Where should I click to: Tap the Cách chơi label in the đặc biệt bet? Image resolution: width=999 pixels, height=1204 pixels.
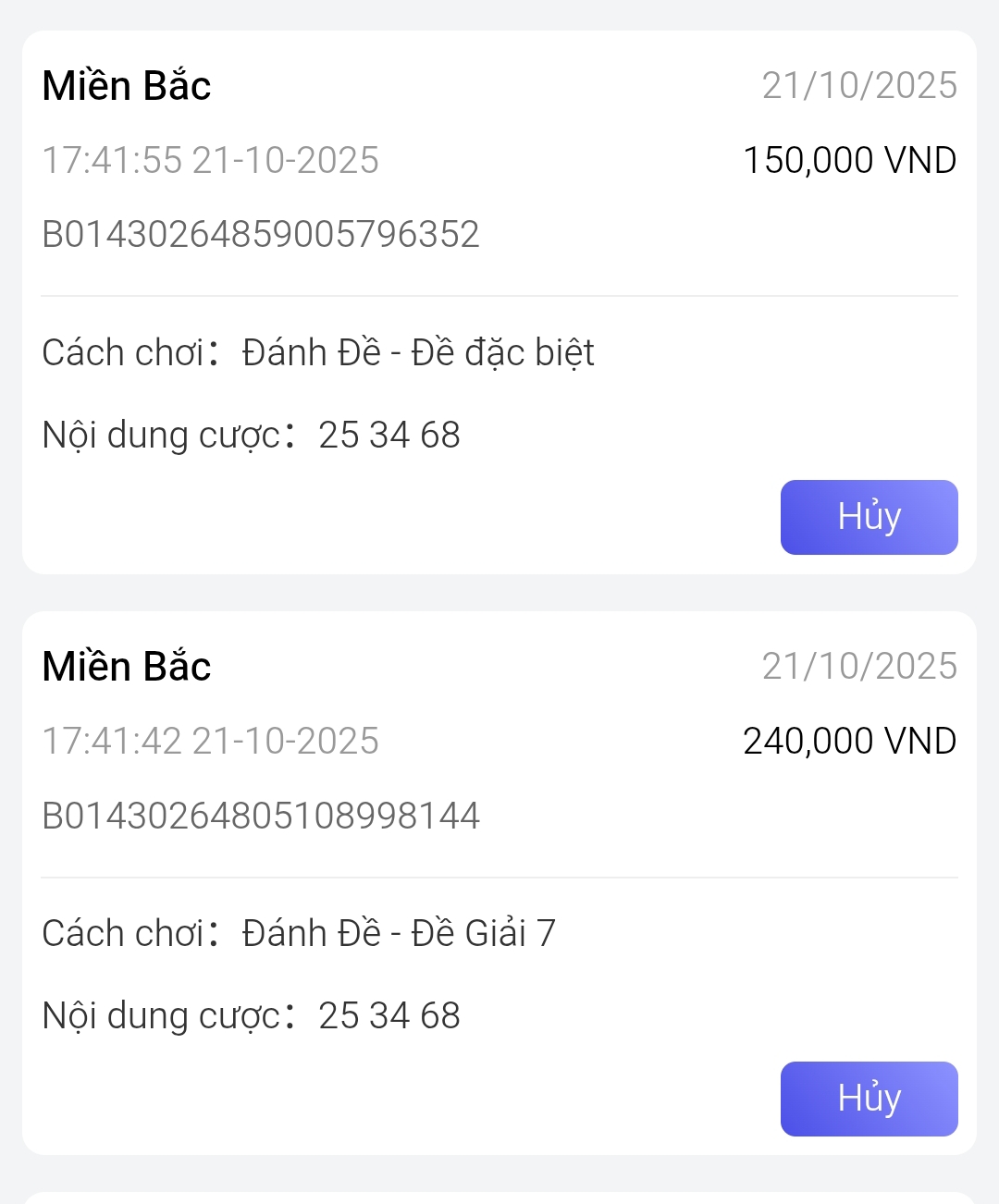pyautogui.click(x=122, y=352)
